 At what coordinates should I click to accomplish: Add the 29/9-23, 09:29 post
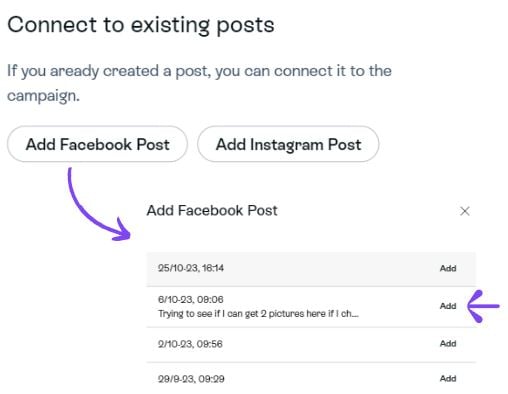click(448, 379)
